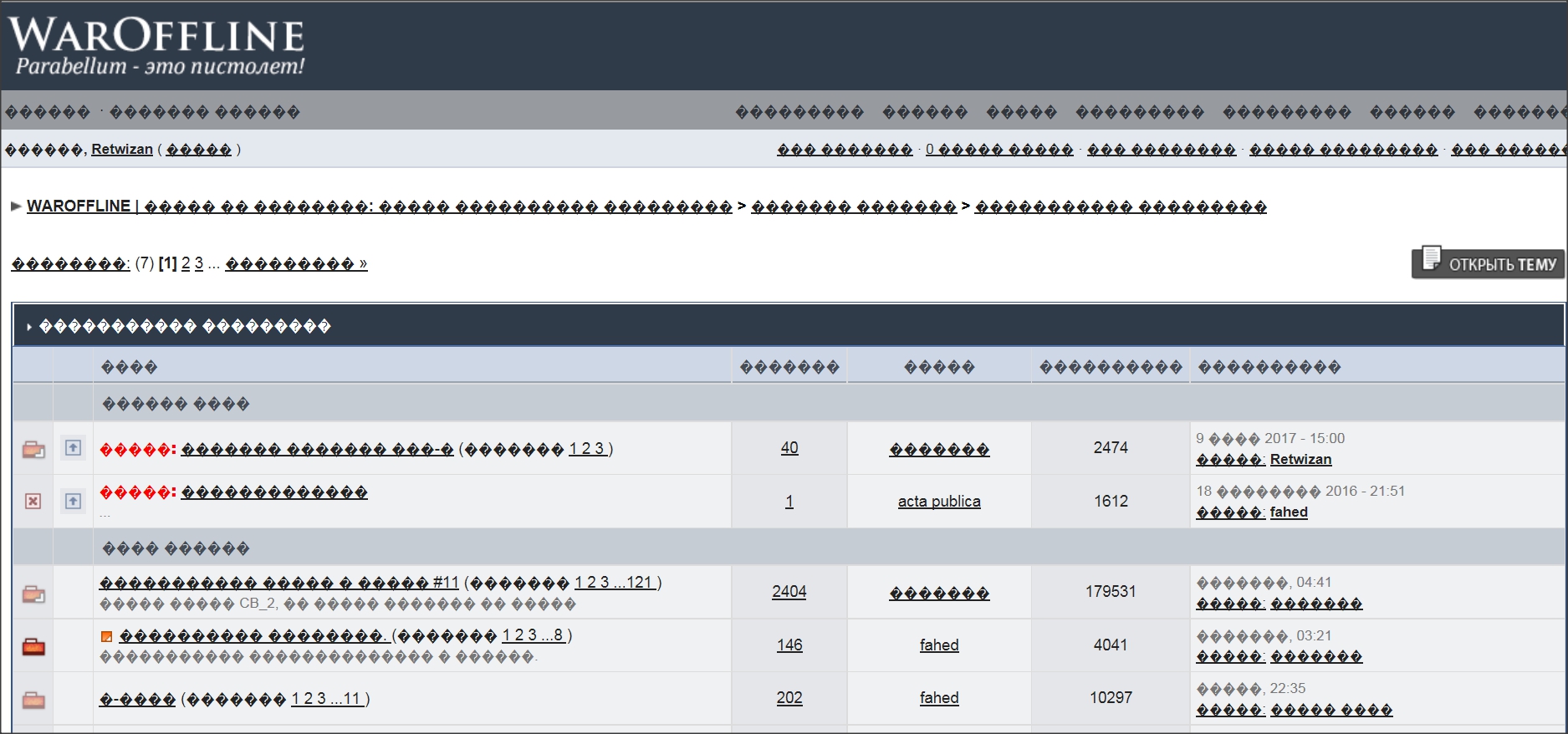Click the breadcrumb arrow before WAROFFLINE
This screenshot has height=734, width=1568.
16,206
